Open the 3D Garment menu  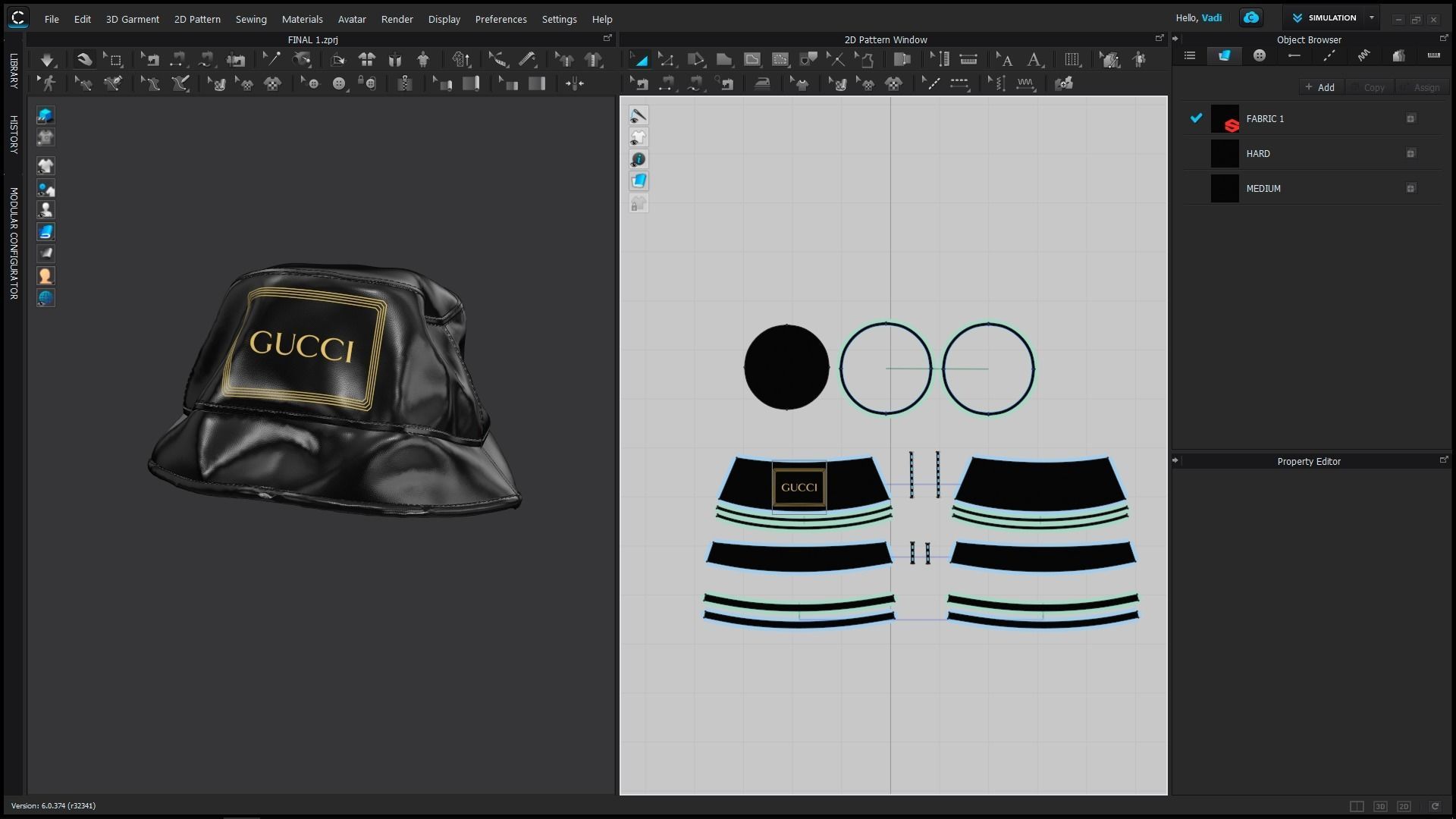tap(133, 19)
